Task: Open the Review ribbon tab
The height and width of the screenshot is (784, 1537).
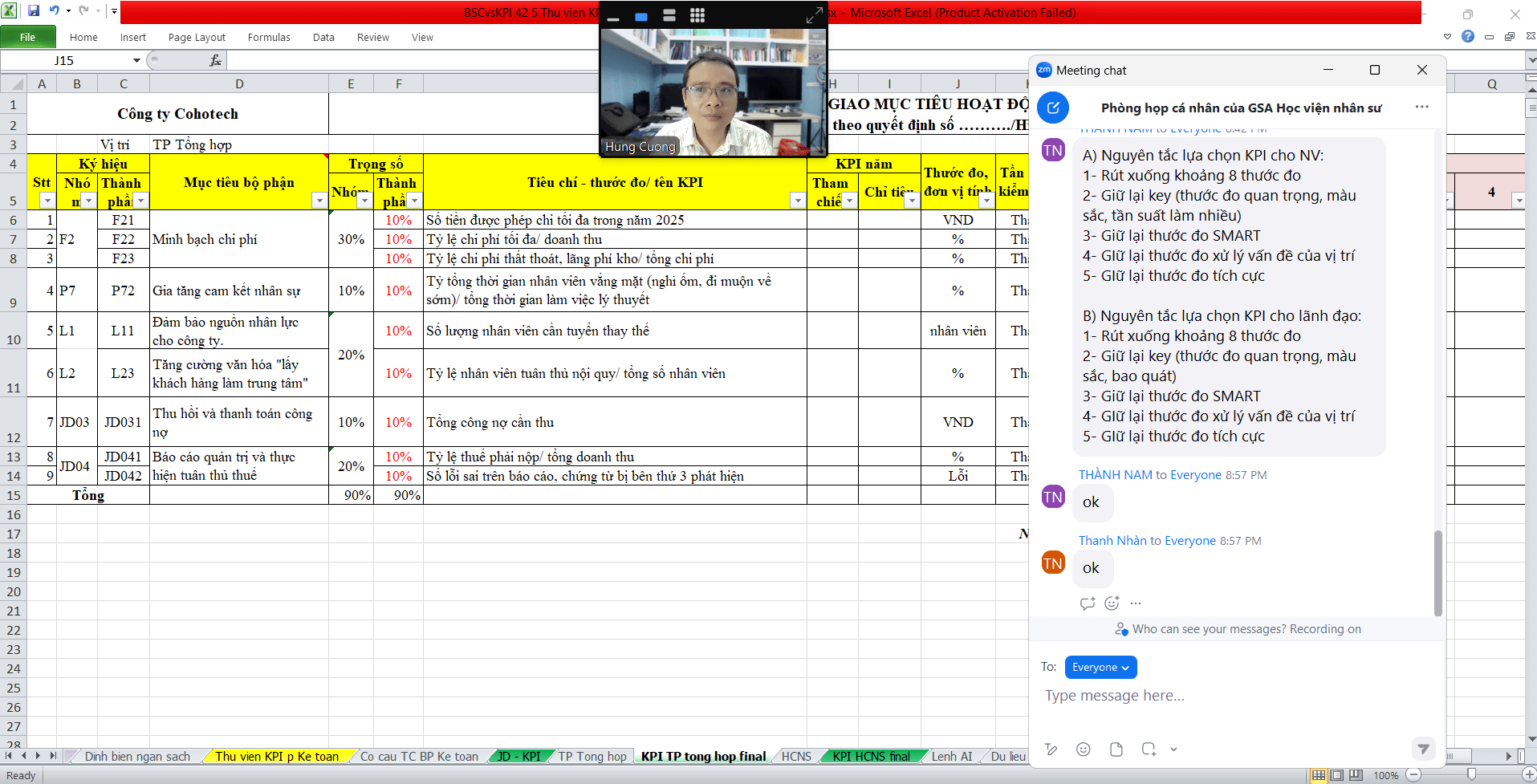Action: [373, 37]
